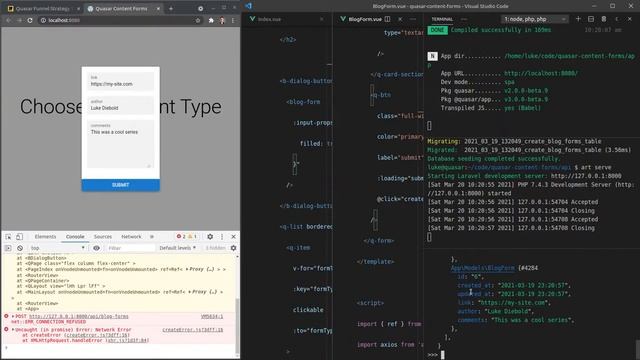Viewport: 640px width, 360px height.
Task: Activate the DevTools inspect element picker
Action: pos(8,236)
